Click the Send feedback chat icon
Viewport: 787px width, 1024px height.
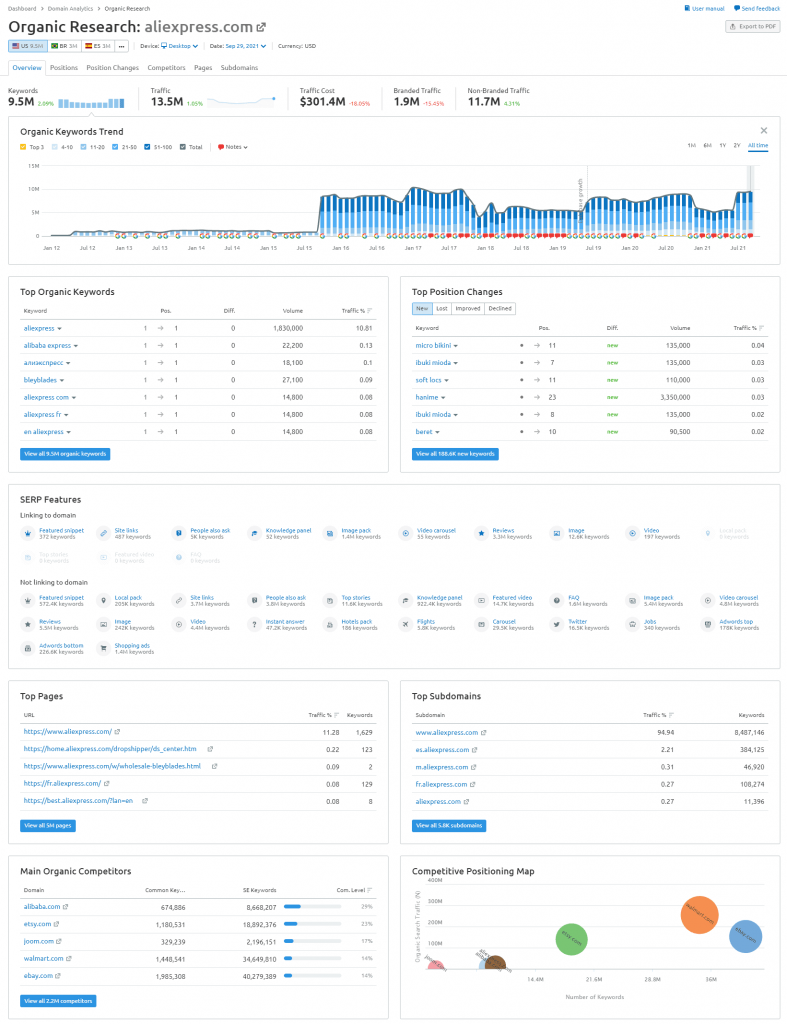737,8
